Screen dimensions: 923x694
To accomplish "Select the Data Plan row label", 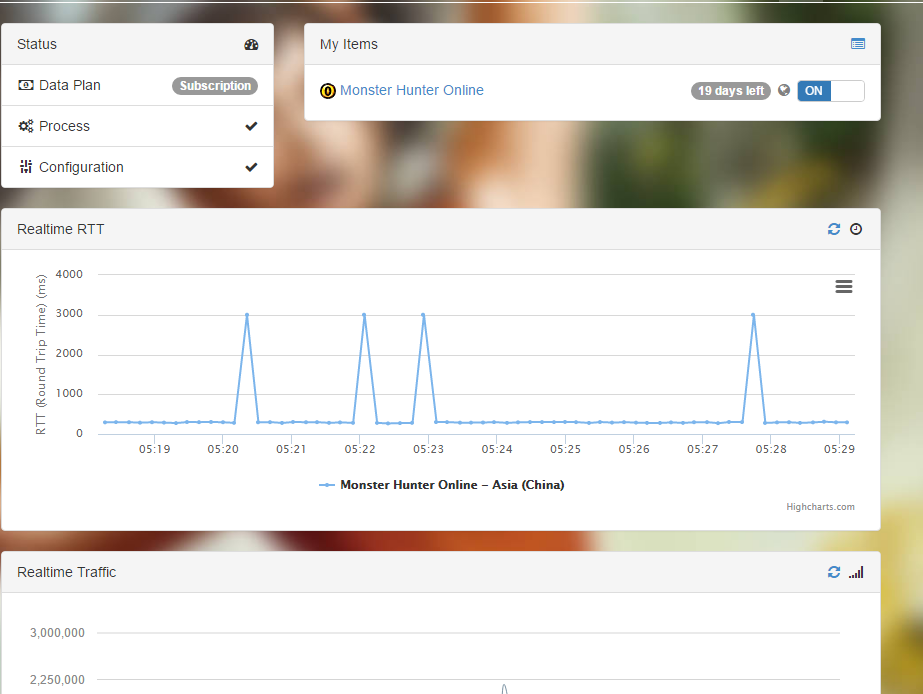I will click(69, 85).
